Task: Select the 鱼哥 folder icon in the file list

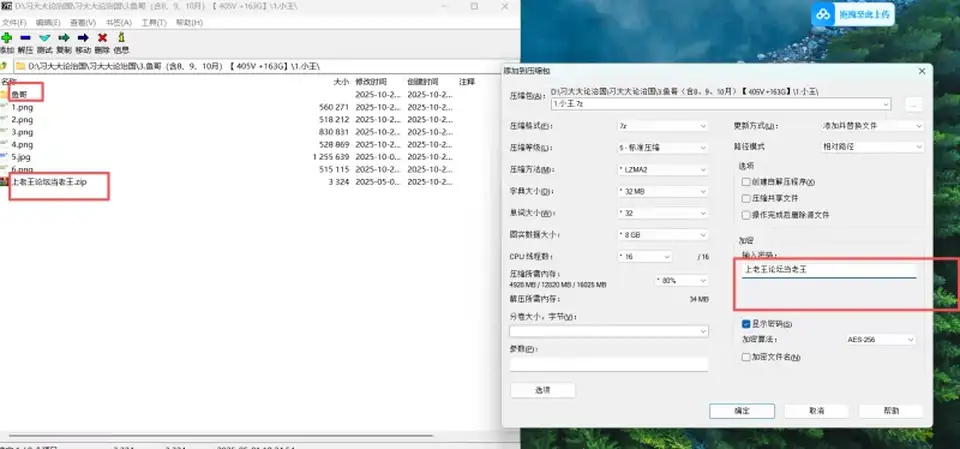Action: [4, 95]
